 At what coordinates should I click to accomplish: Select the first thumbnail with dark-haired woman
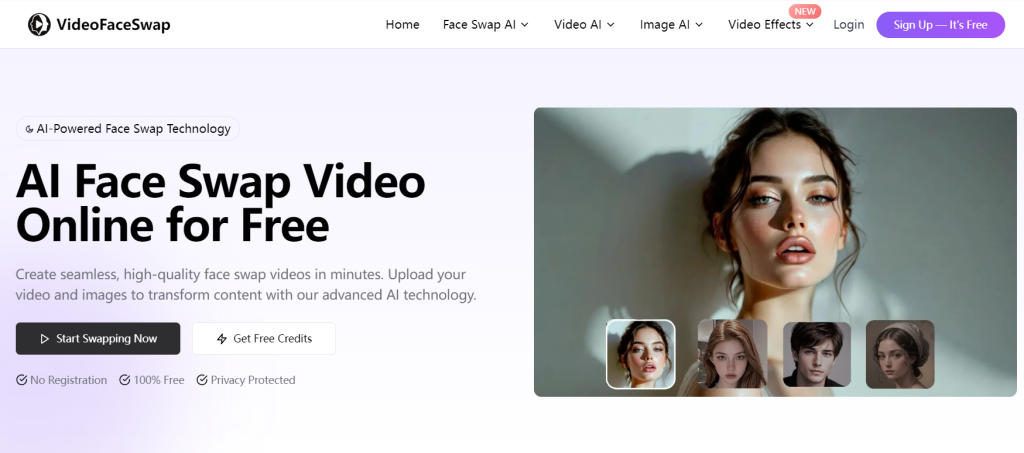[641, 354]
